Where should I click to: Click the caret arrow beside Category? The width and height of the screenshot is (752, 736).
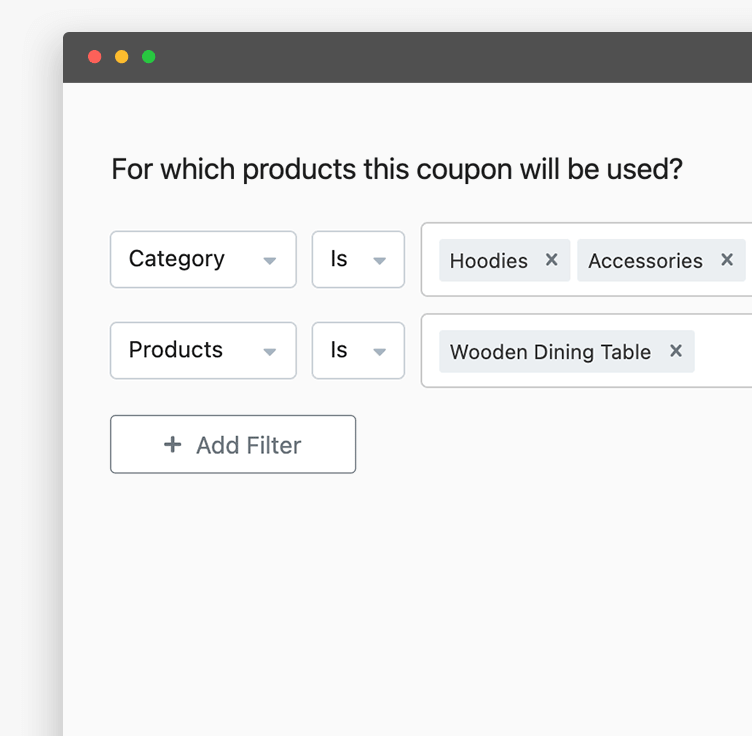(x=269, y=261)
